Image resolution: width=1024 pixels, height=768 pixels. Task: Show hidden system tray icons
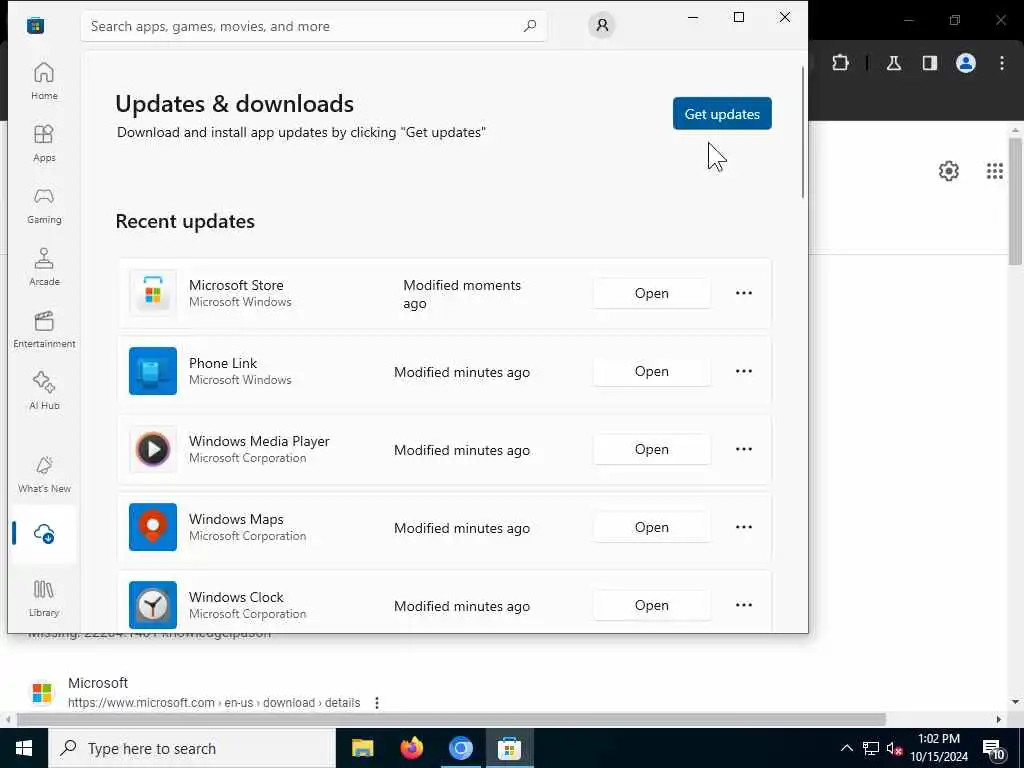point(846,748)
